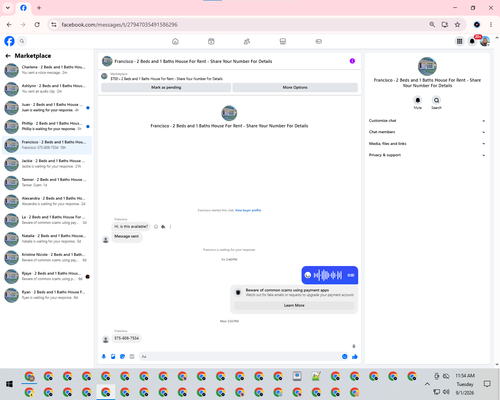Open Juan's conversation

[47, 108]
